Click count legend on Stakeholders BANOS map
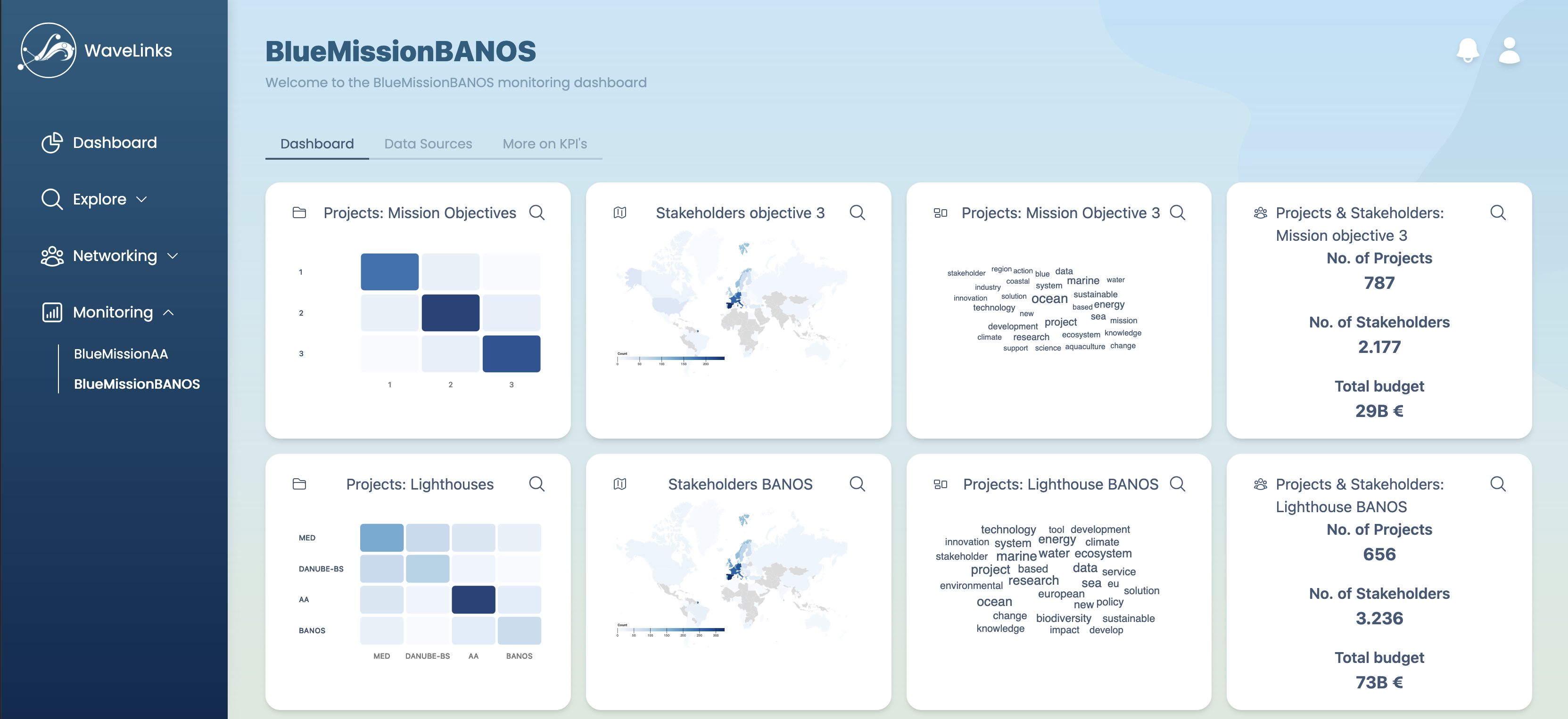Viewport: 1568px width, 719px height. pos(670,630)
